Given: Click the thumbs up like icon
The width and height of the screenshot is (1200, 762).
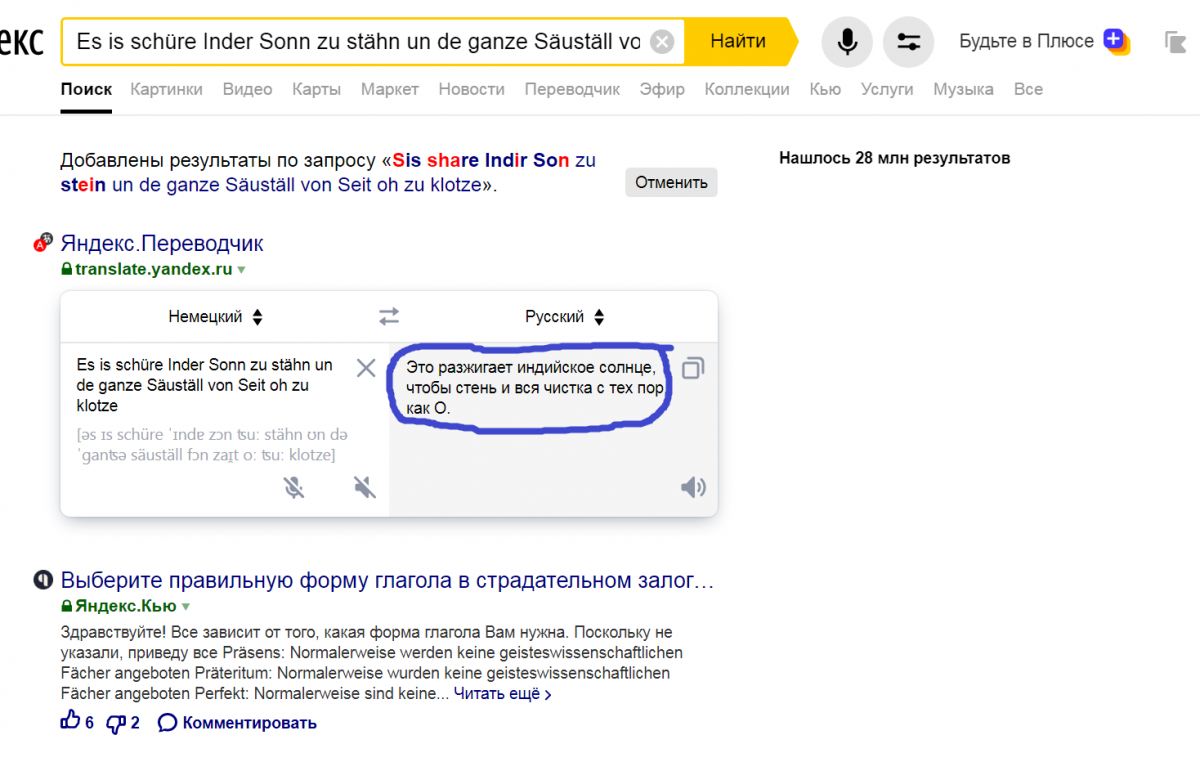Looking at the screenshot, I should click(70, 722).
